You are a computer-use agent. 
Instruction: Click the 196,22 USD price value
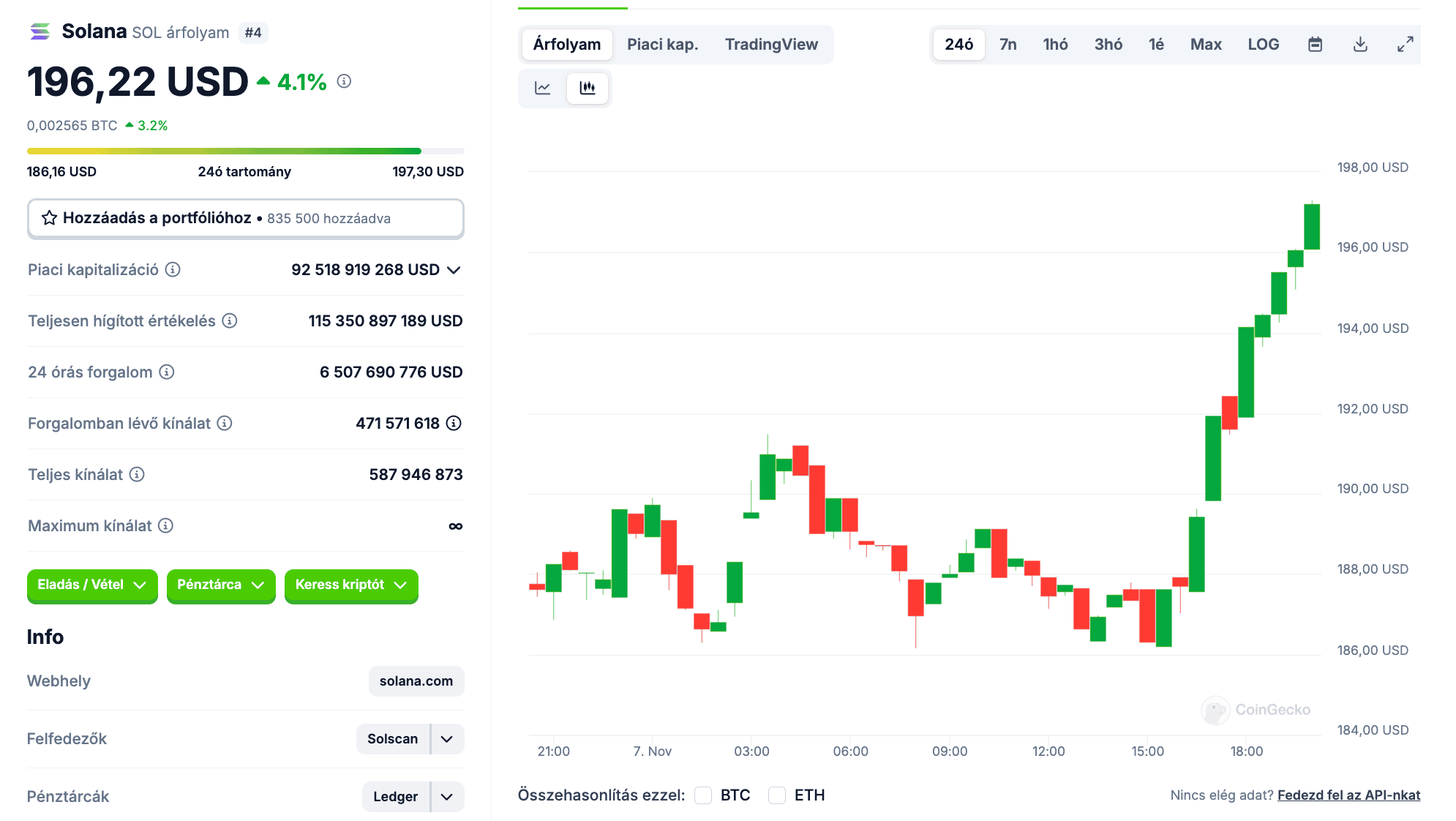[x=138, y=81]
